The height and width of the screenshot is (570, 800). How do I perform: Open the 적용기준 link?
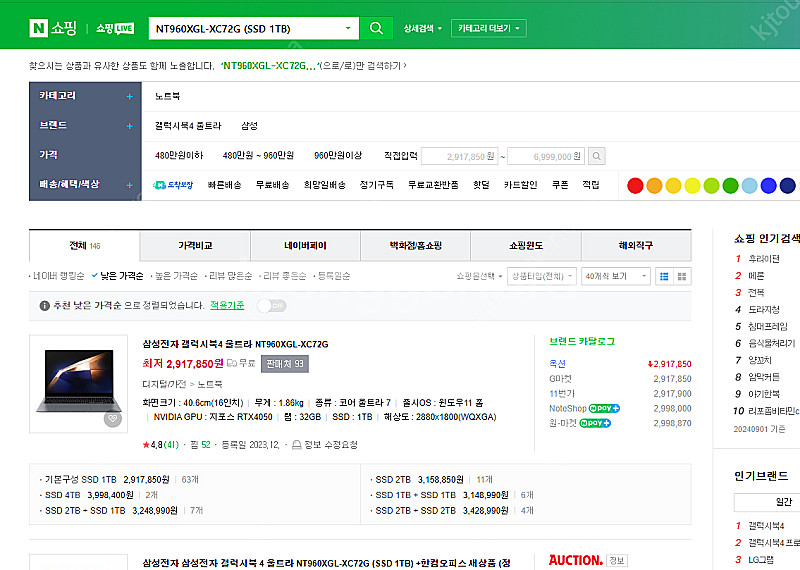coord(227,305)
